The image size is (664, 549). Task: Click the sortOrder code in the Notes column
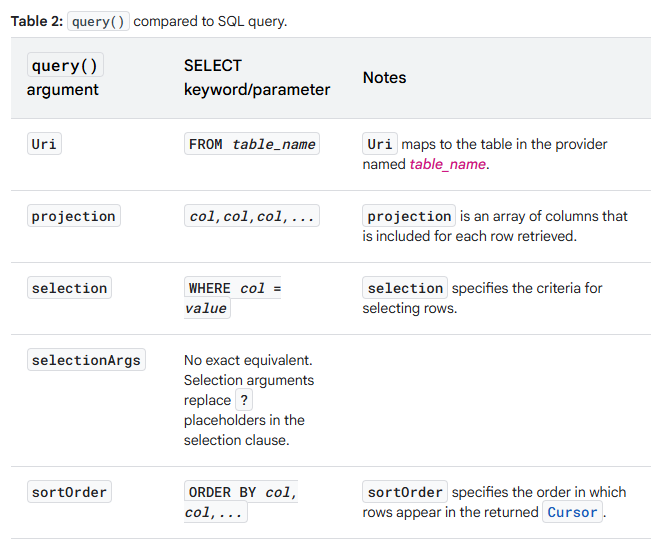point(405,492)
